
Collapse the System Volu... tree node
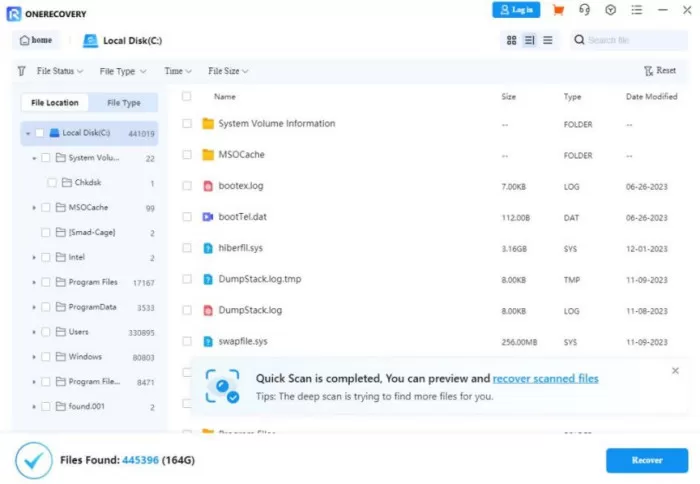pos(34,158)
